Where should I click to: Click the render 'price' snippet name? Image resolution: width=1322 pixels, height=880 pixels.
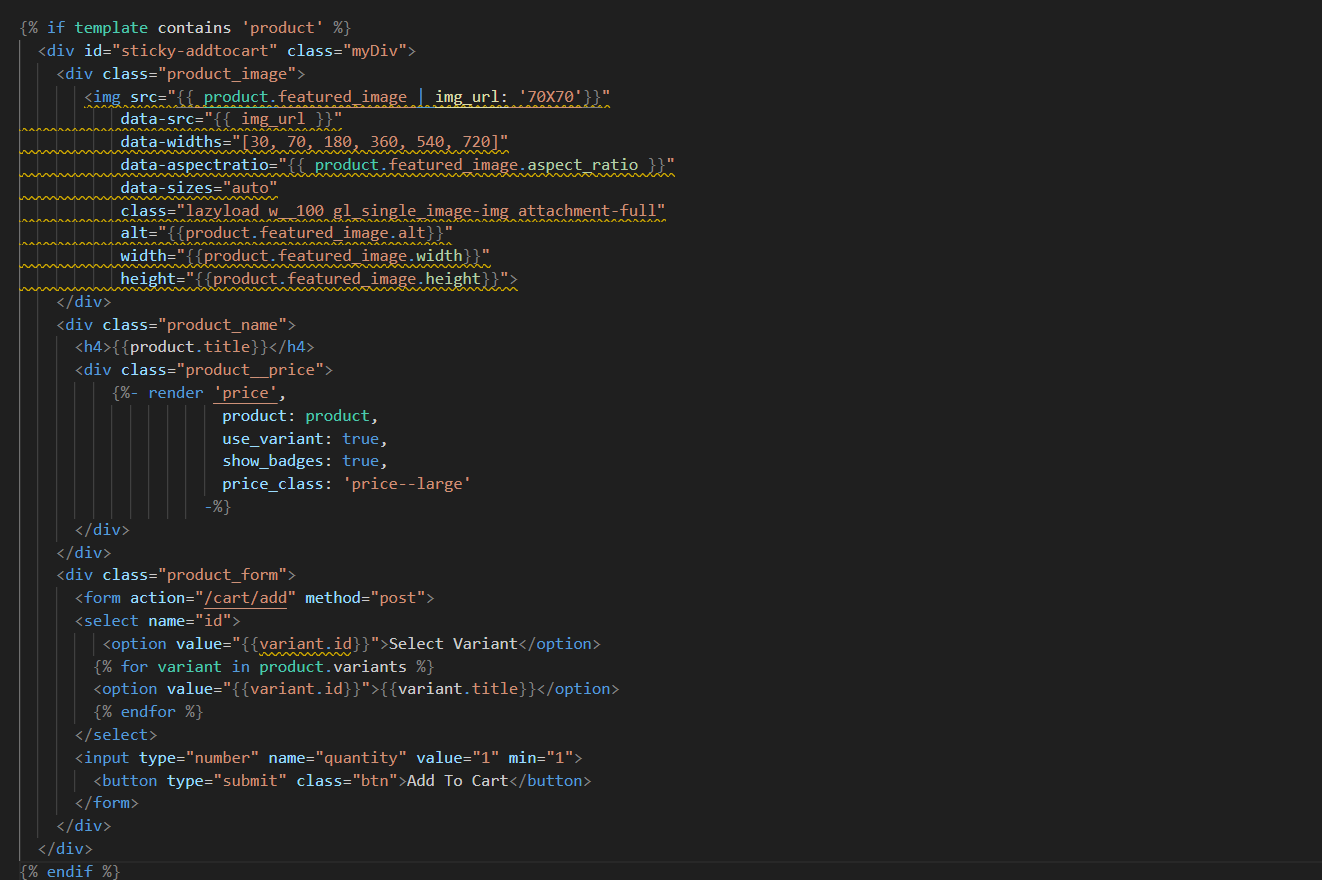click(244, 393)
